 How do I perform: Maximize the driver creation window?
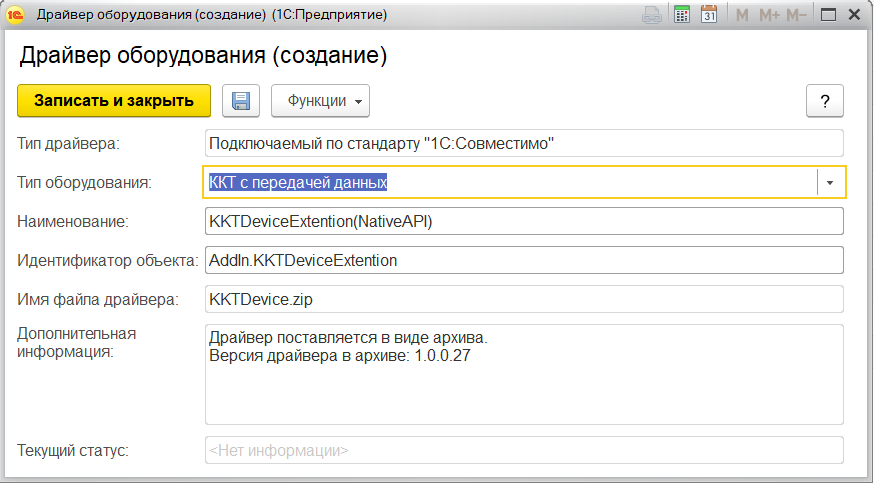[828, 15]
